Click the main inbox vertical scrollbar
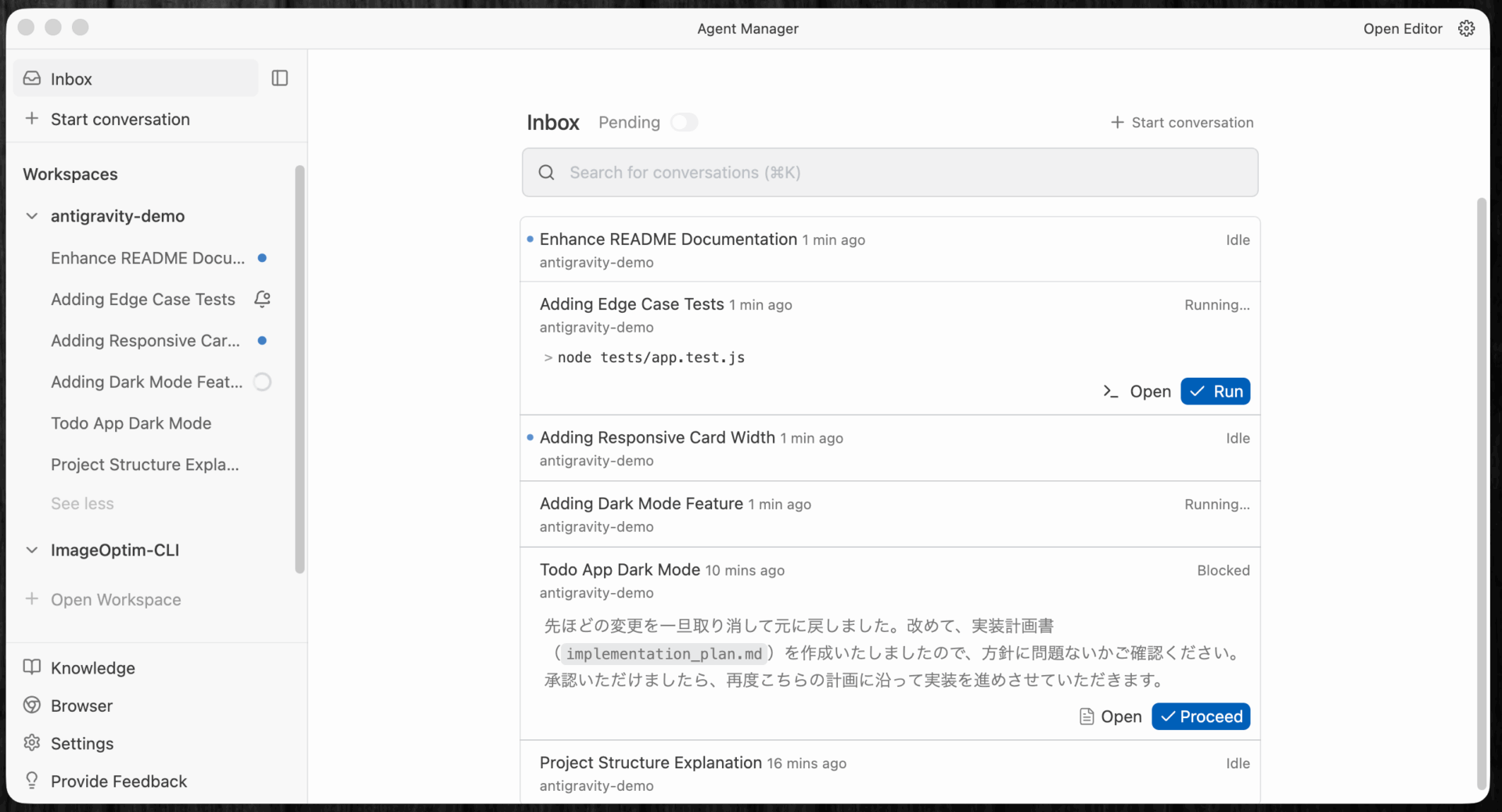Viewport: 1502px width, 812px height. [x=1481, y=493]
